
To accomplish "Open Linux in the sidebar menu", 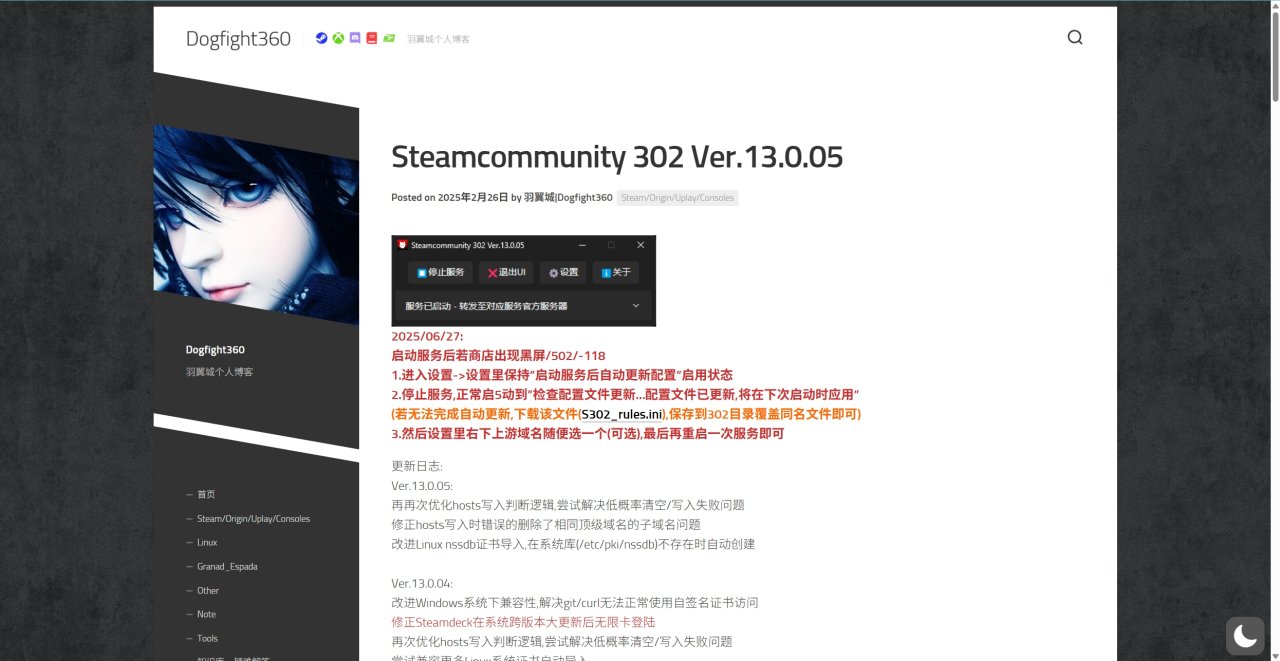I will click(207, 542).
